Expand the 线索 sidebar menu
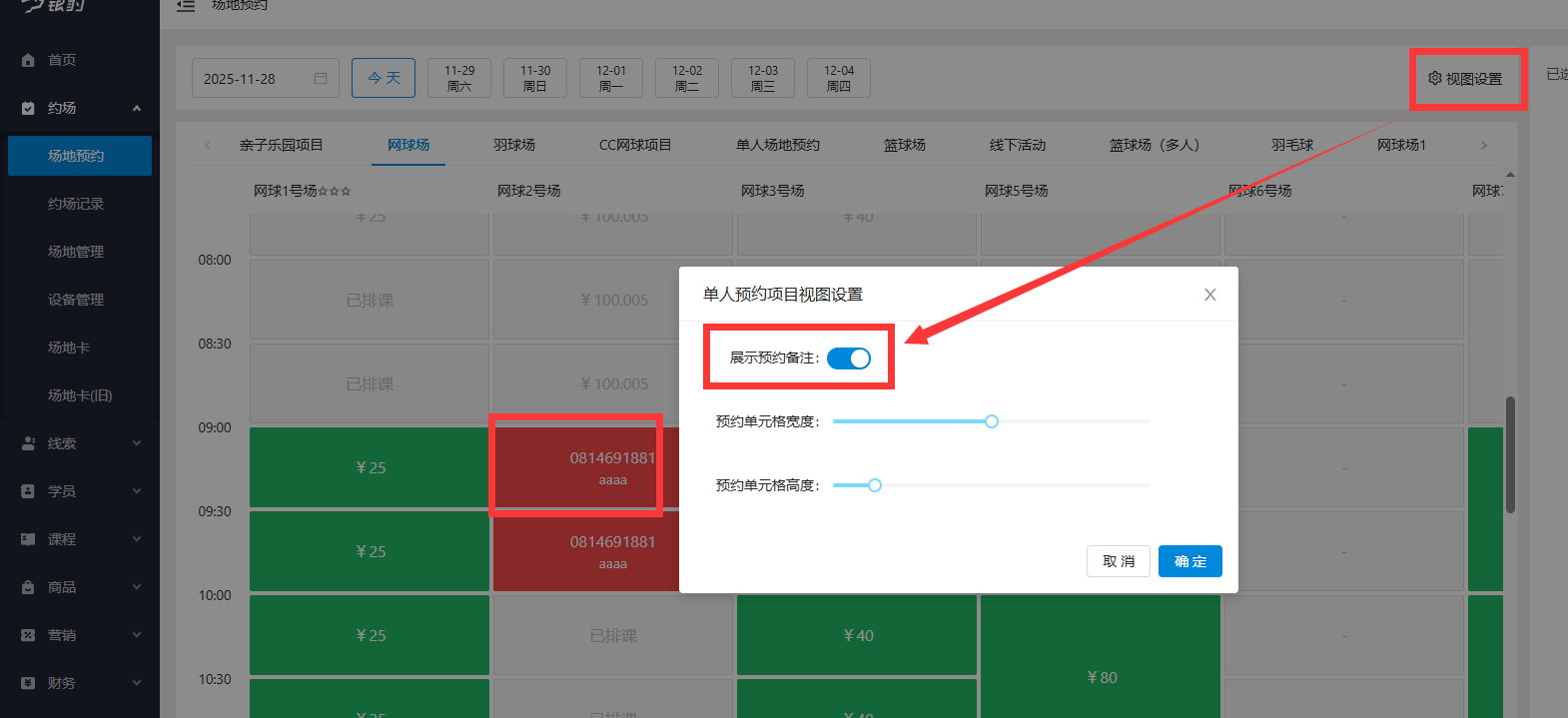The height and width of the screenshot is (718, 1568). pos(137,443)
